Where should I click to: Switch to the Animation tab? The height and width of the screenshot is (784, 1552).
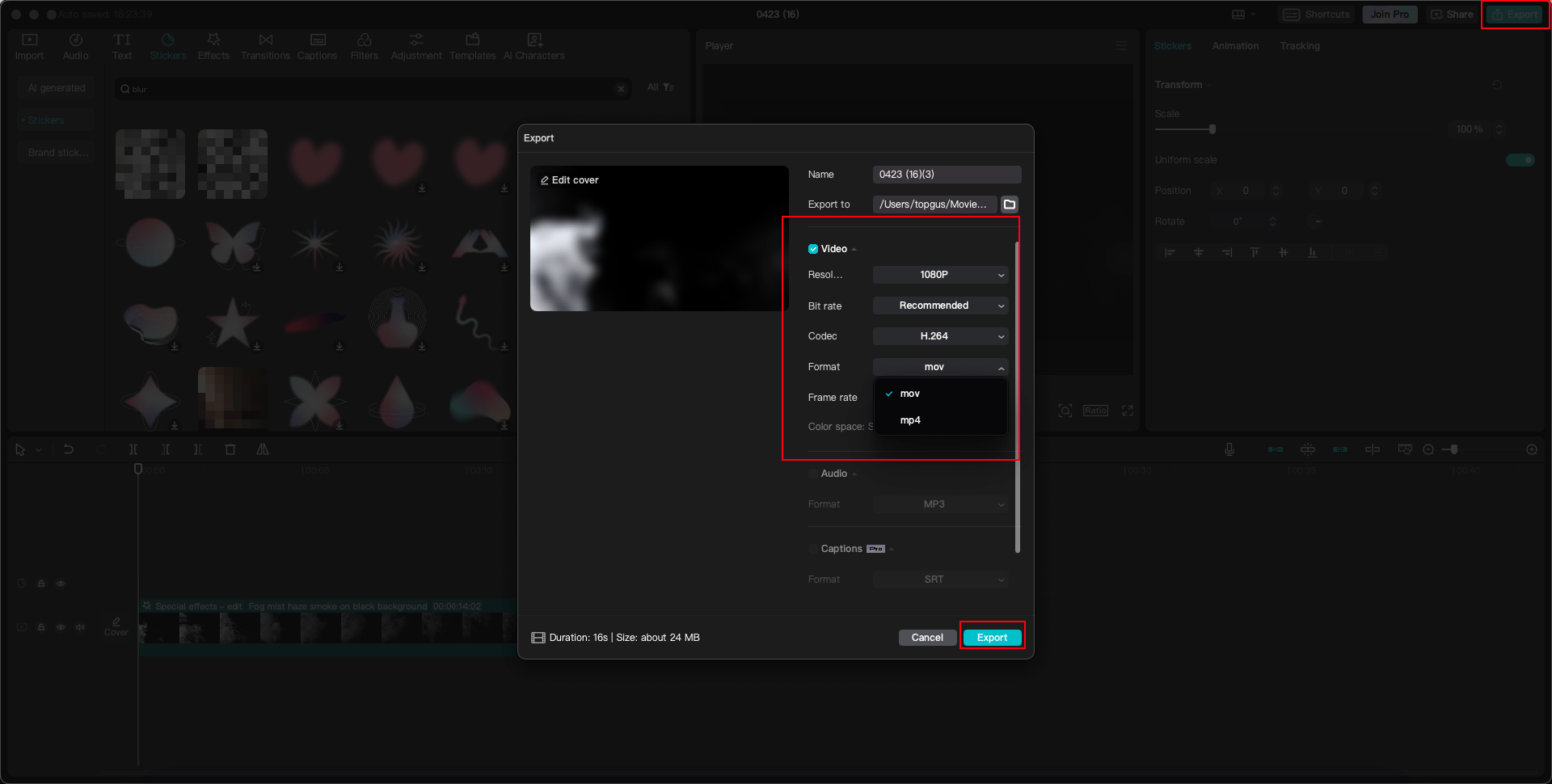[1234, 46]
